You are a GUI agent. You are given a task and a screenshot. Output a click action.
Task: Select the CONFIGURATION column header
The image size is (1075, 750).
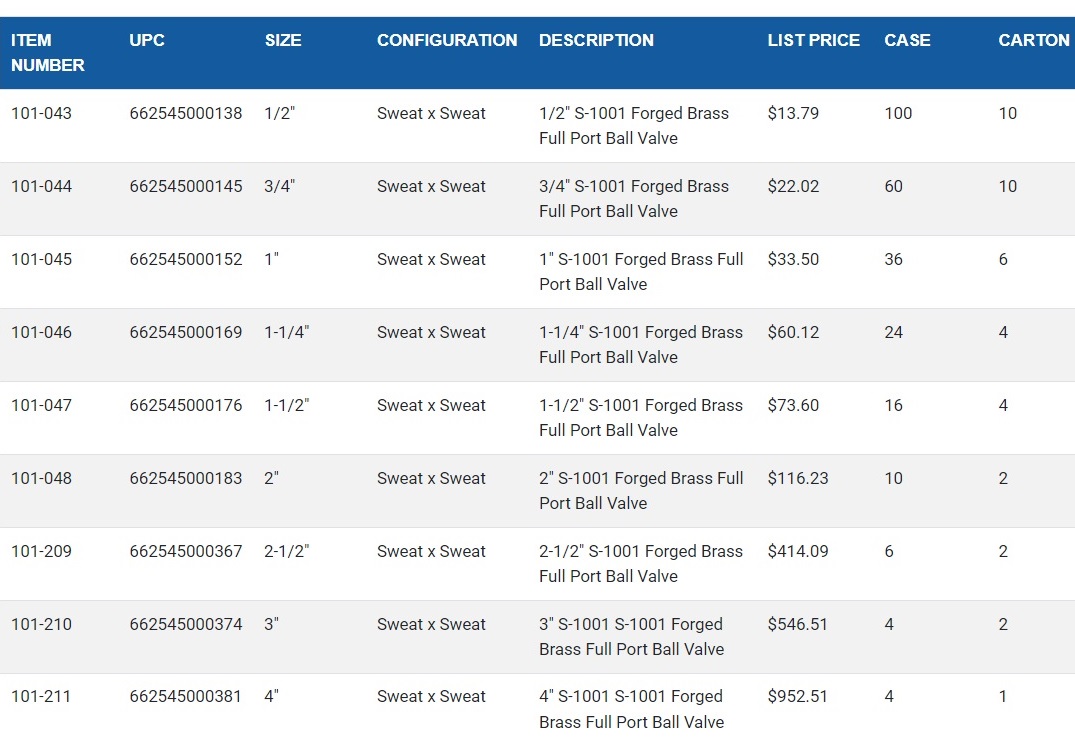(x=447, y=41)
